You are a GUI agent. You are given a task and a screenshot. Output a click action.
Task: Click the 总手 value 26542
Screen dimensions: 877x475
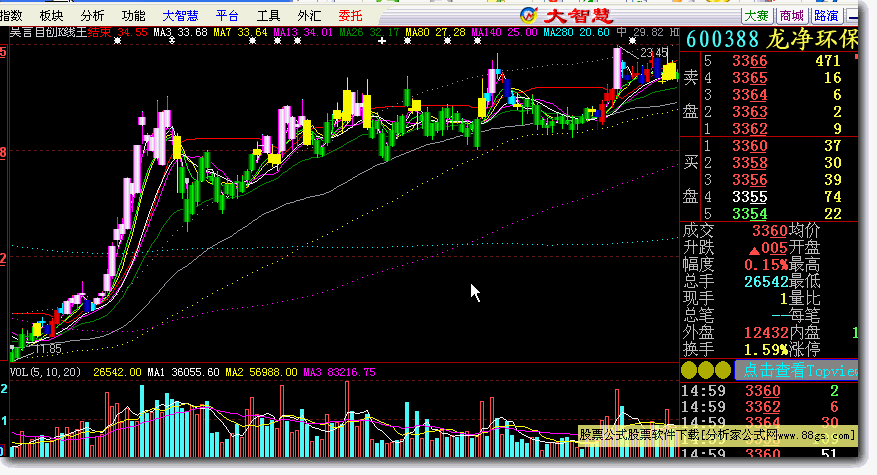(x=766, y=281)
